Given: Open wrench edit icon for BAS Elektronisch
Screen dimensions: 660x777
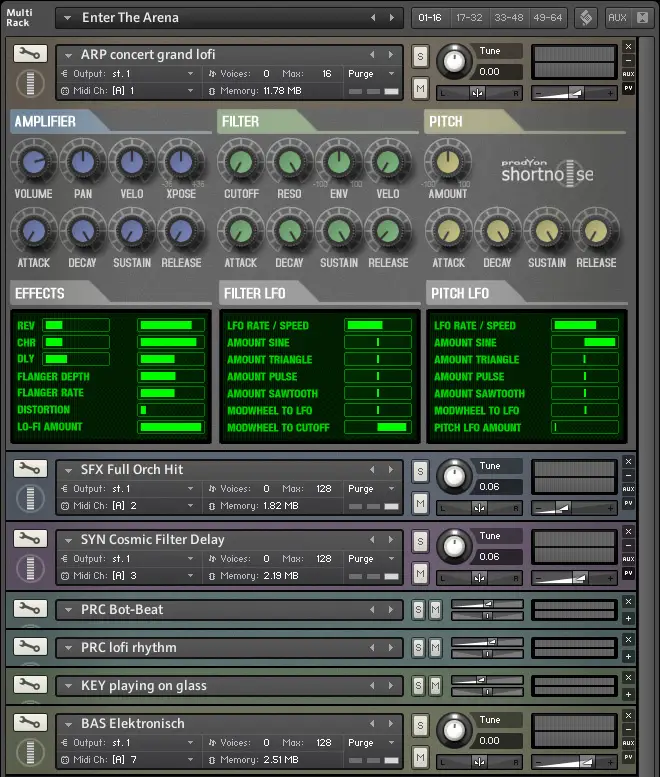Looking at the screenshot, I should (x=30, y=722).
